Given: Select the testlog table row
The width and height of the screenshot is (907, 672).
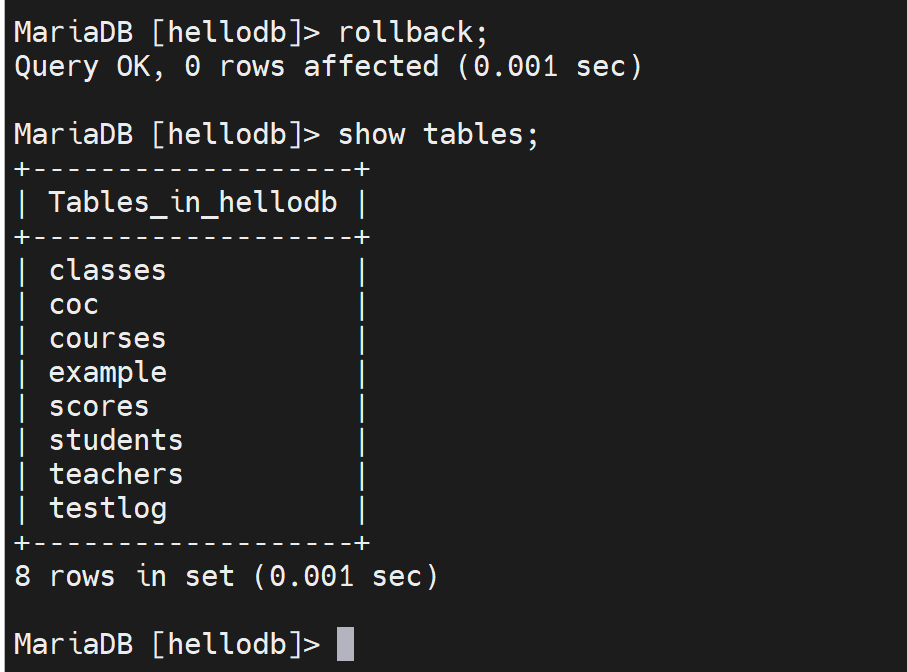Looking at the screenshot, I should pos(107,508).
